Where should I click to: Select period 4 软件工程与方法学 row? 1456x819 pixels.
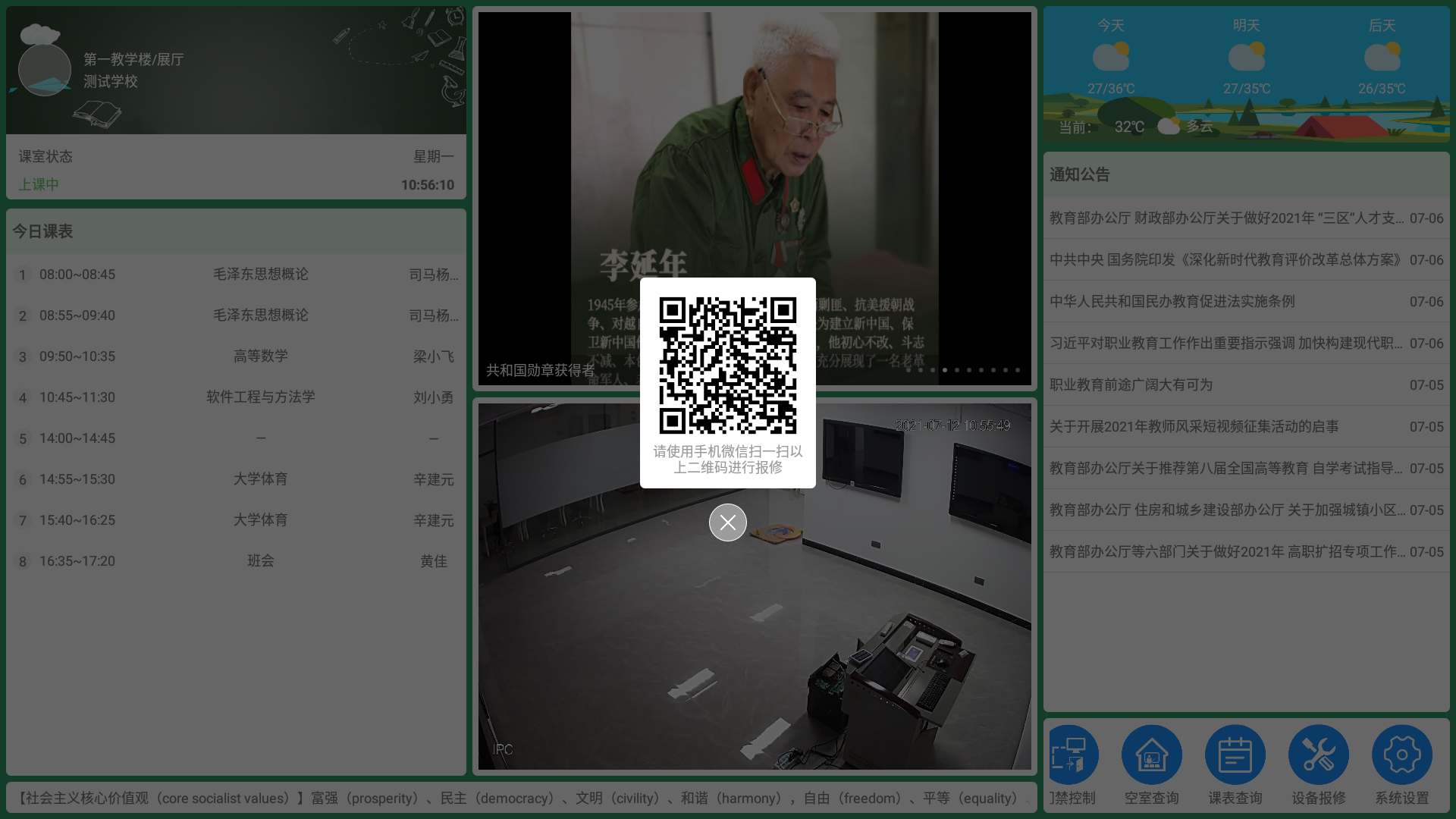236,397
